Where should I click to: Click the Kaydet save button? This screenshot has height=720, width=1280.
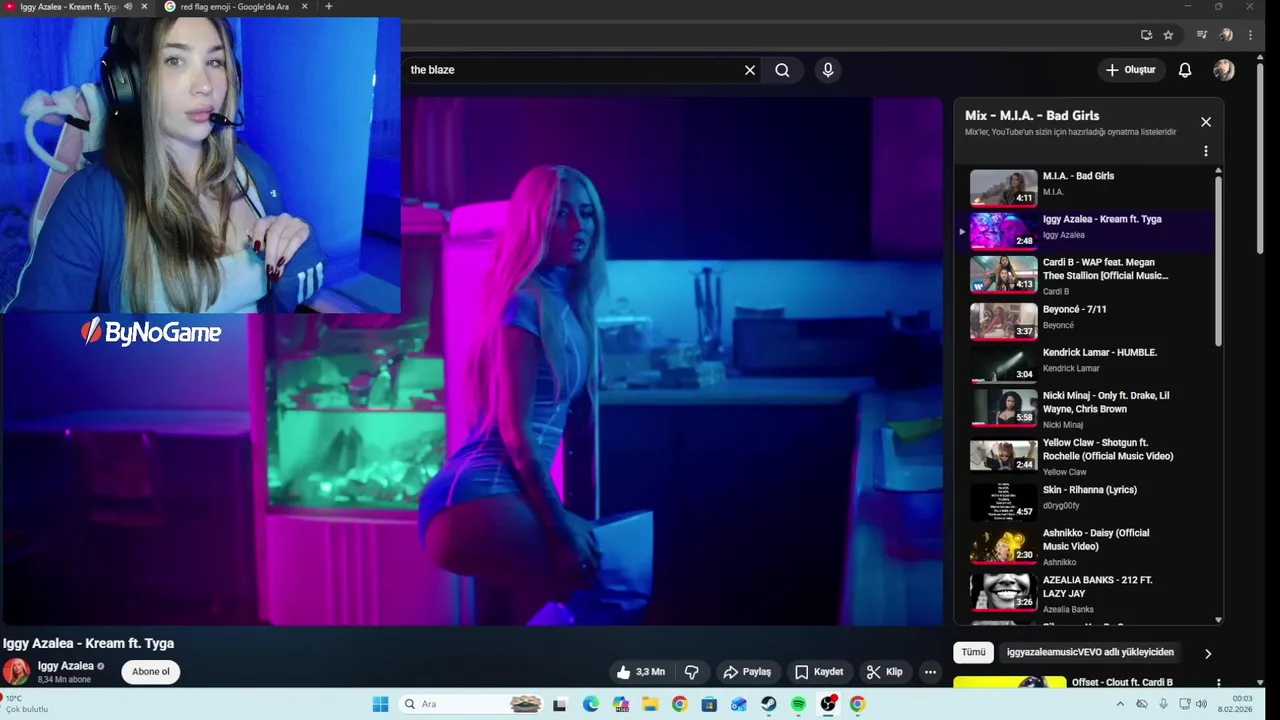coord(819,672)
